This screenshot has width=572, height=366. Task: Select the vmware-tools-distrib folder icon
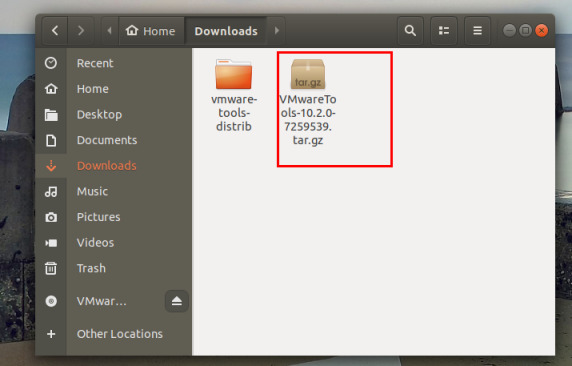point(233,74)
